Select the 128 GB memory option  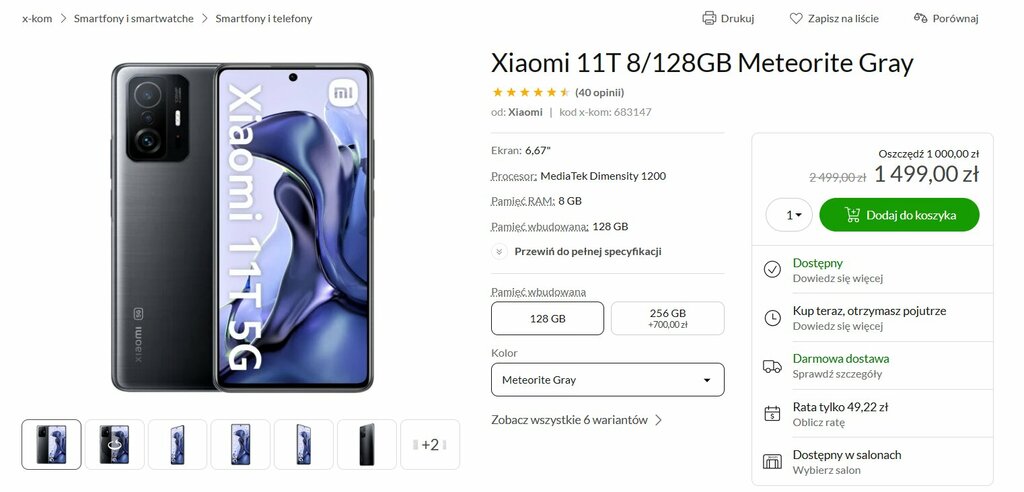pos(547,318)
